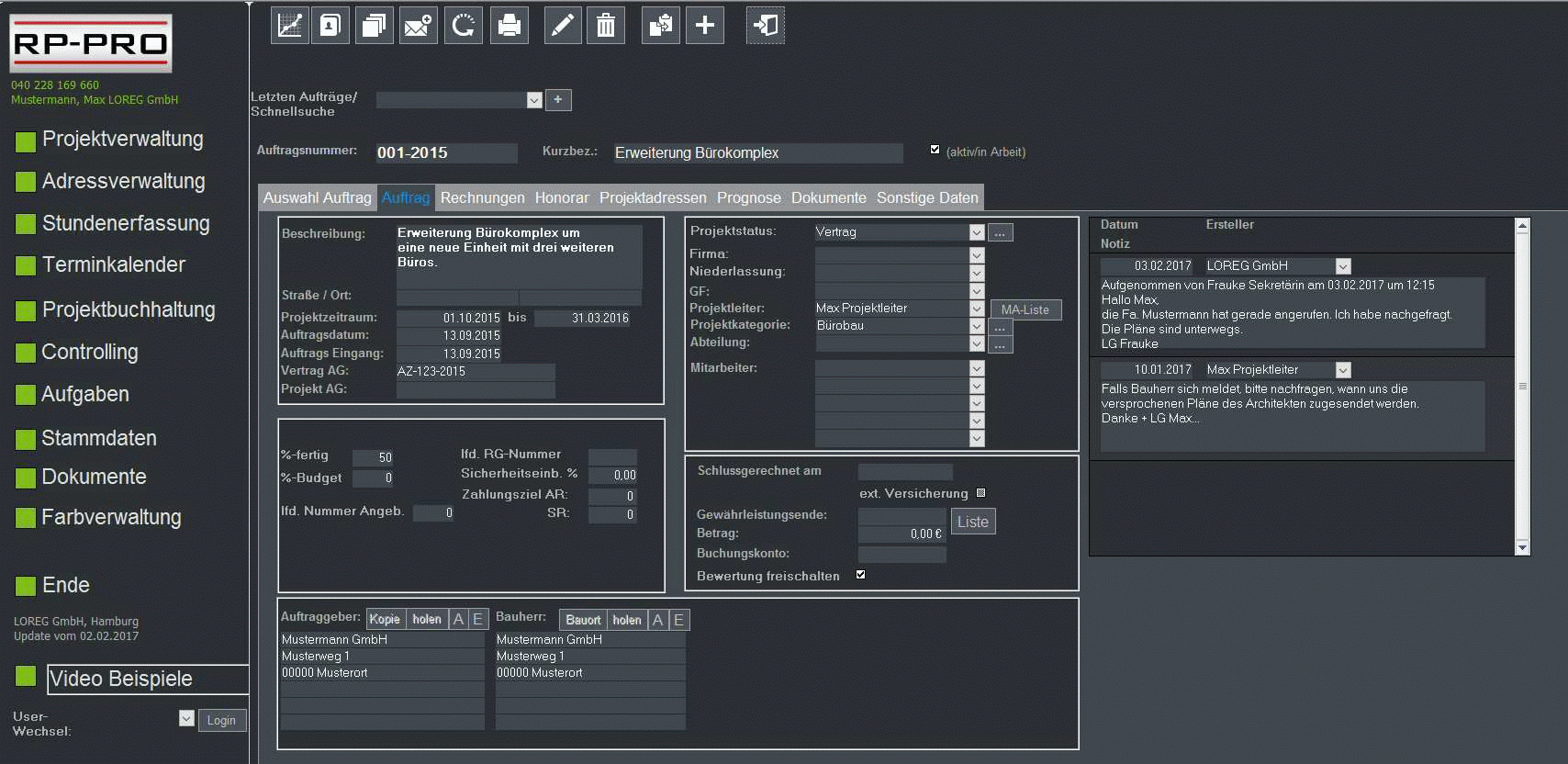Open the Abteilung dropdown
Screen dimensions: 1568x764
point(977,343)
